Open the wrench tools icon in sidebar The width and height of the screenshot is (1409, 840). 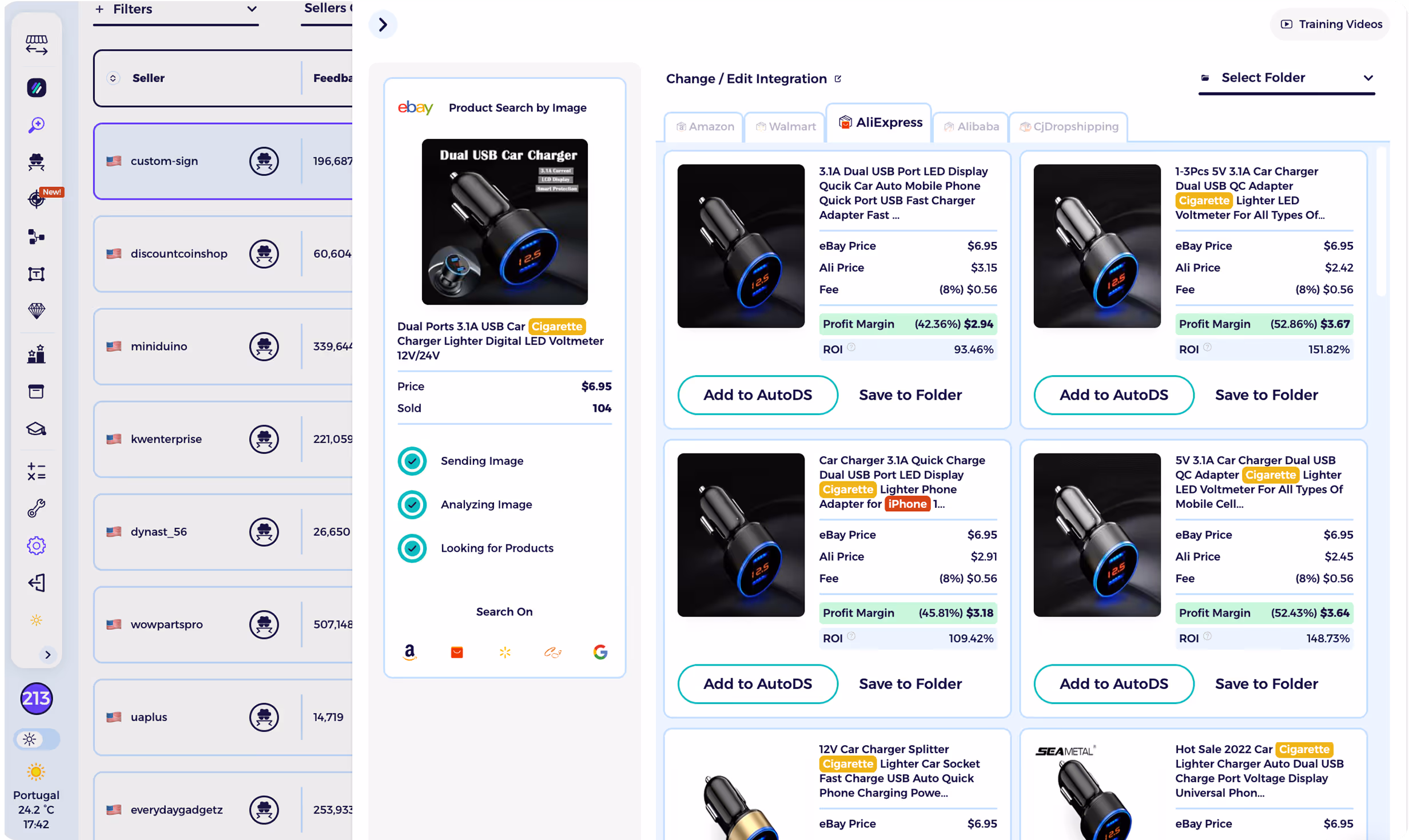(36, 508)
